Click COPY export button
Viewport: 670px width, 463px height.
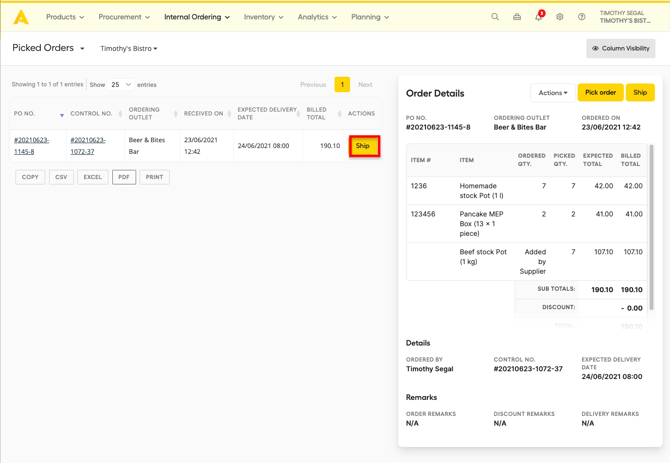point(30,177)
